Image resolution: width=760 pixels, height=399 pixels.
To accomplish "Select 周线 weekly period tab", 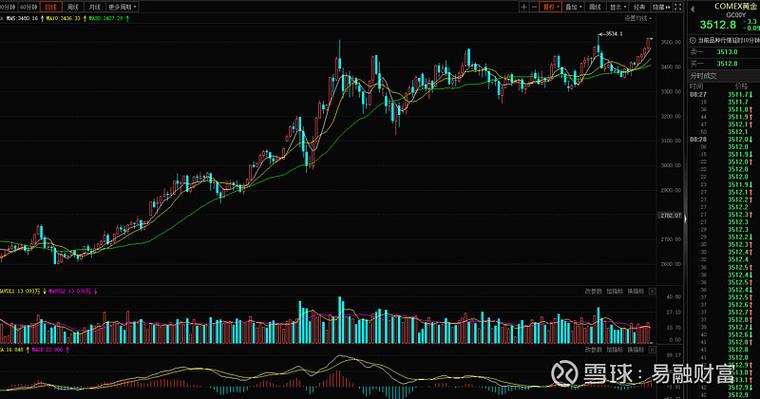I will point(73,7).
